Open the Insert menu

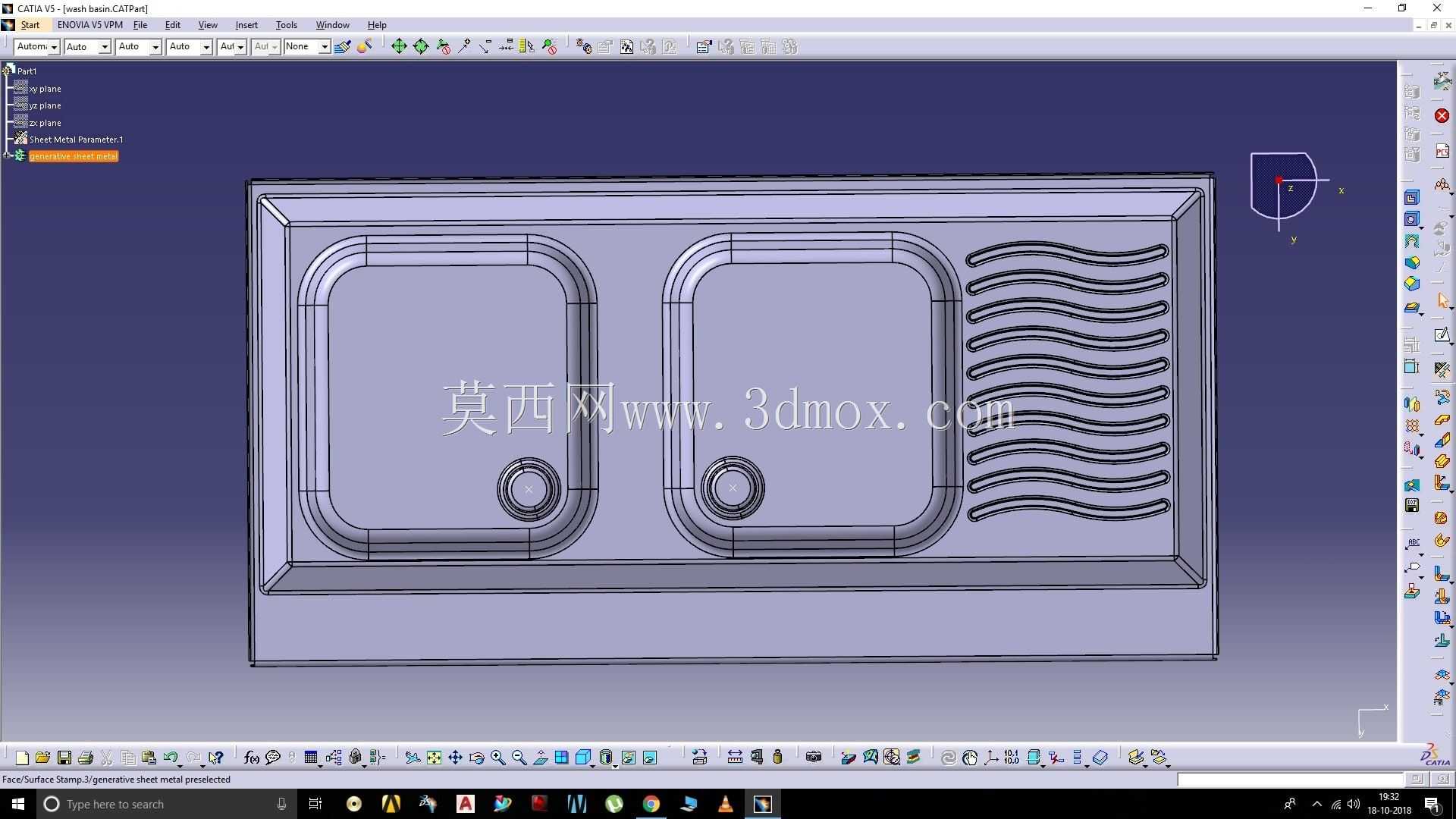pyautogui.click(x=246, y=25)
